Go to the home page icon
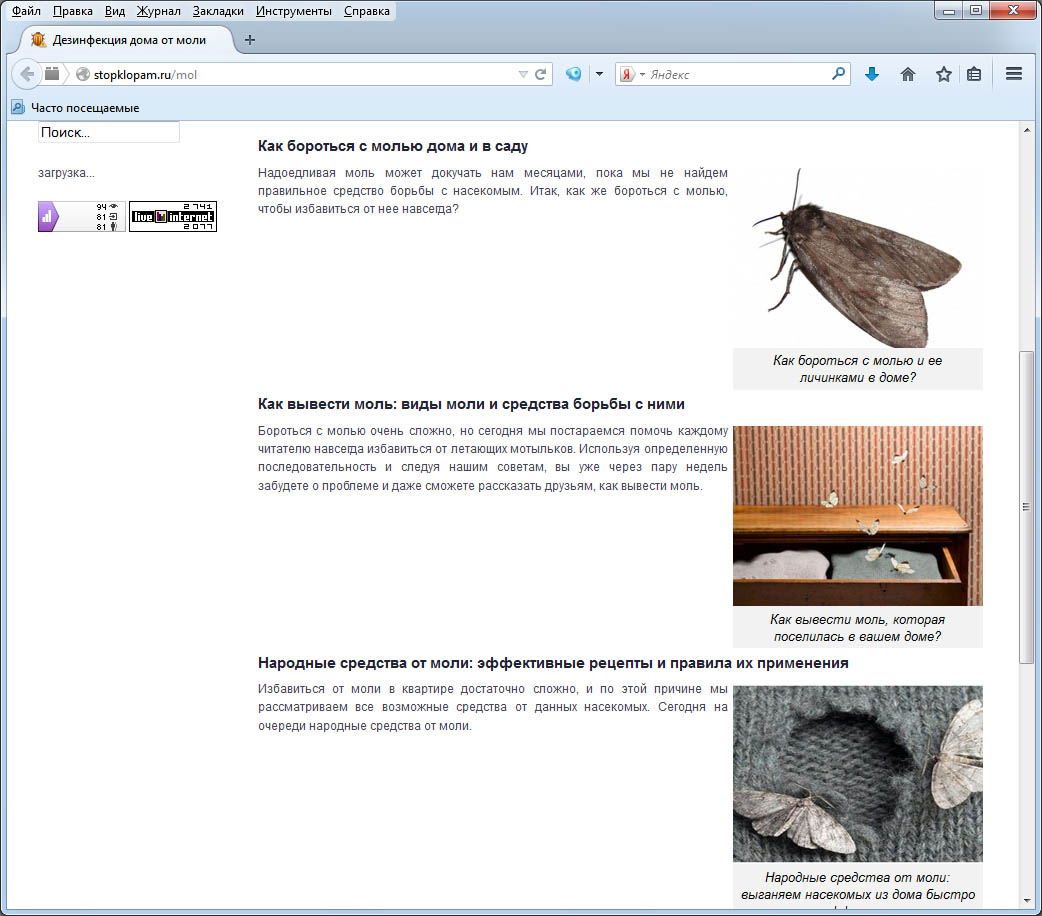Screen dimensions: 1042x916 (x=908, y=74)
